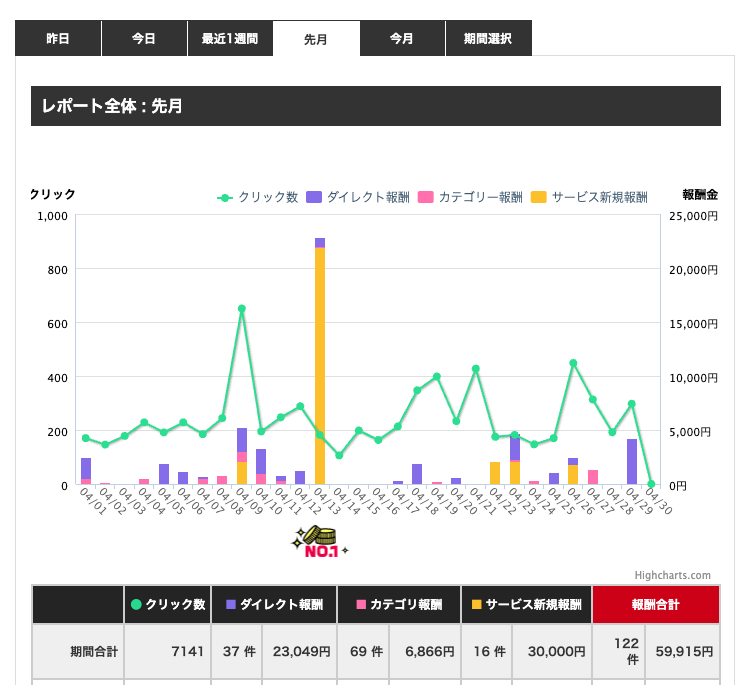The image size is (746, 685).
Task: Click the pink bar on 04/27
Action: pyautogui.click(x=593, y=477)
